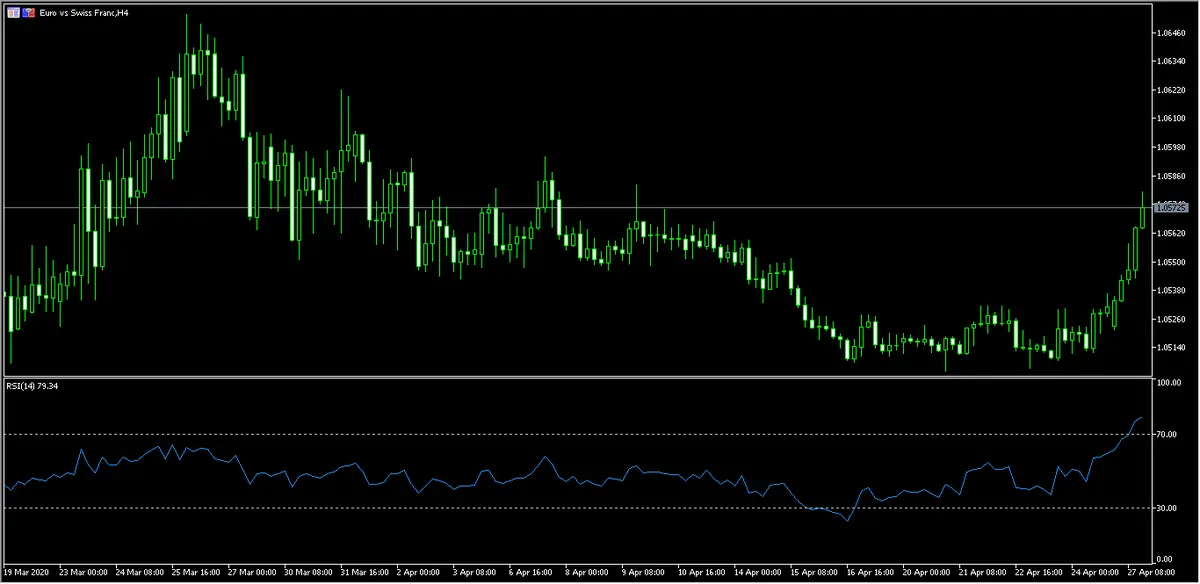Click the Euro vs Swiss Franc,H4 chart title
This screenshot has width=1200, height=584.
point(87,12)
